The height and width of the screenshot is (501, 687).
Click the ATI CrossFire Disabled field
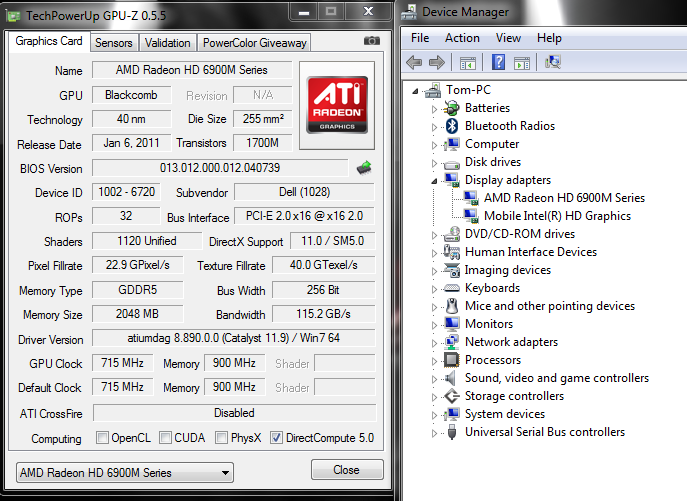point(234,413)
